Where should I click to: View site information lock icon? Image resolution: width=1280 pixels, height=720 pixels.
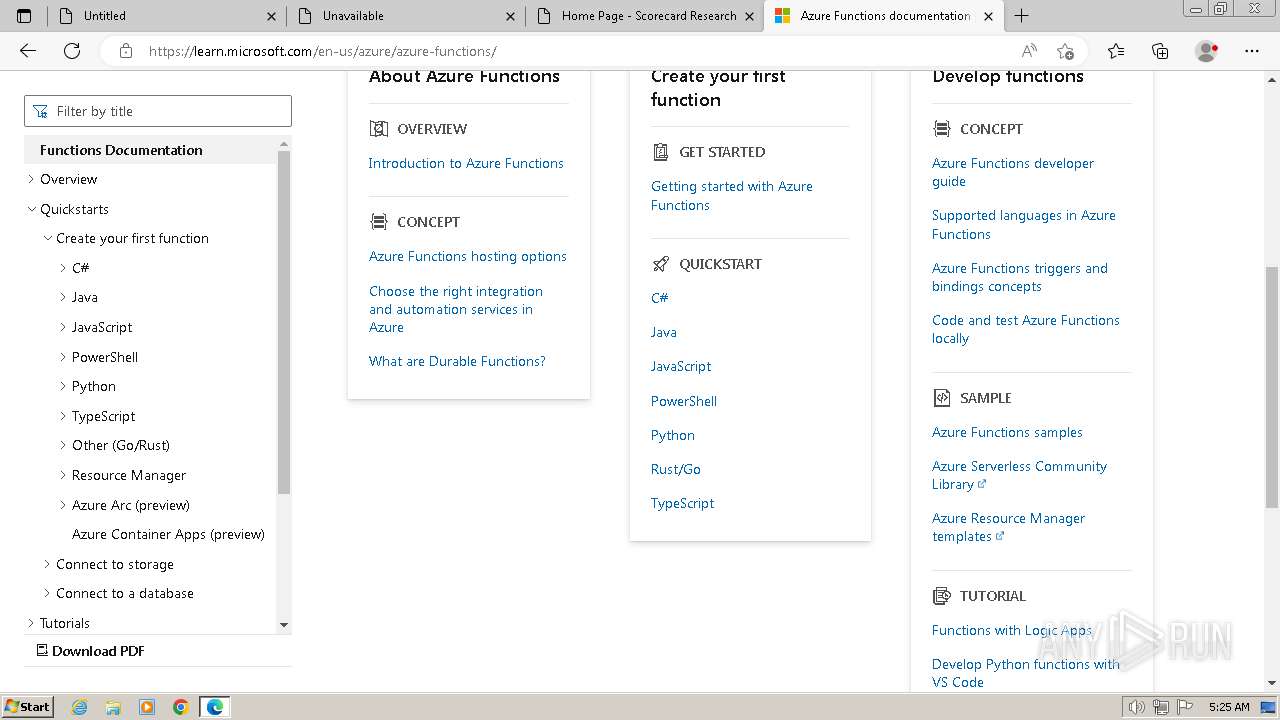(126, 51)
